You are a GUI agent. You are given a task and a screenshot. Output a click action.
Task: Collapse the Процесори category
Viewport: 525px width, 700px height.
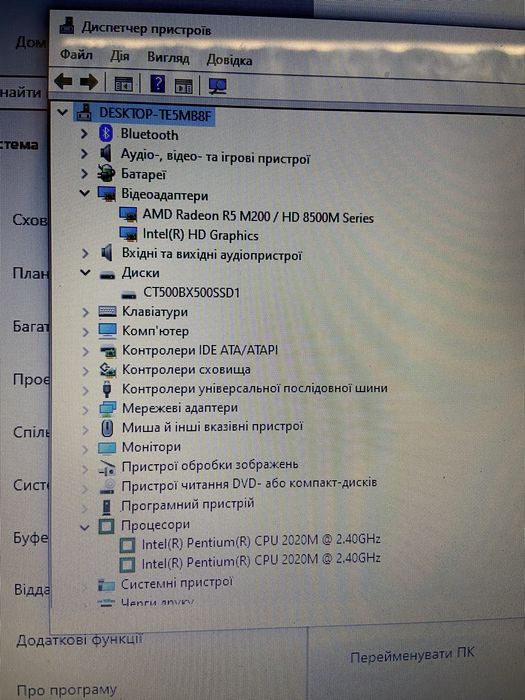(x=84, y=527)
